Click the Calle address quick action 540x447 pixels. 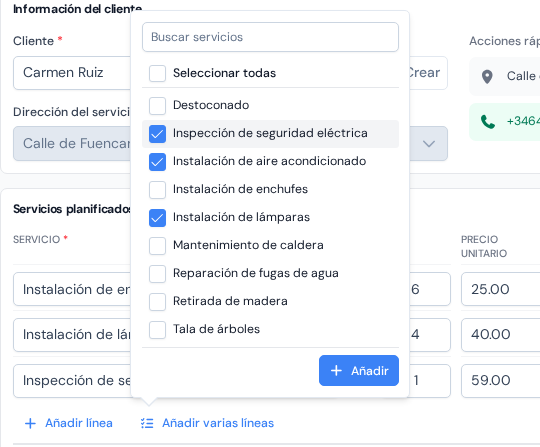505,76
